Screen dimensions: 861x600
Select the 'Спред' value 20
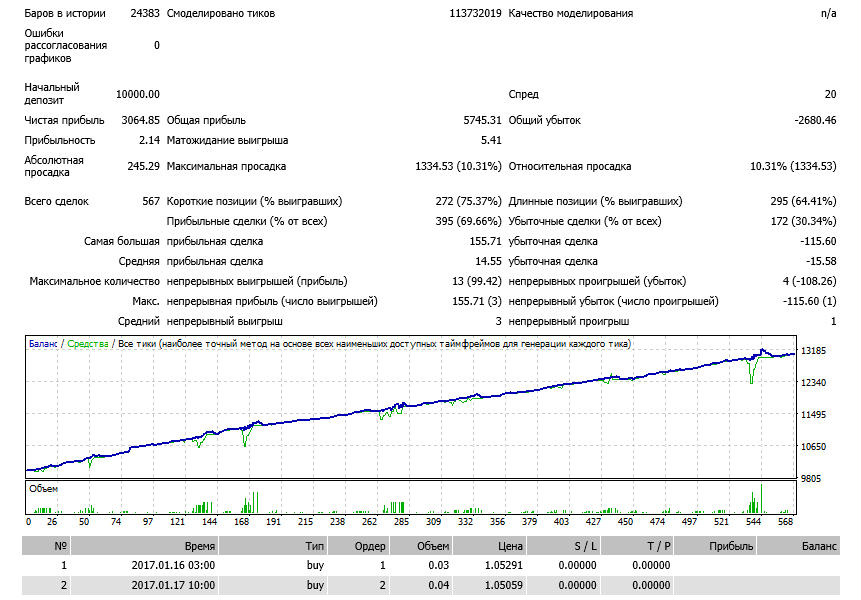830,94
